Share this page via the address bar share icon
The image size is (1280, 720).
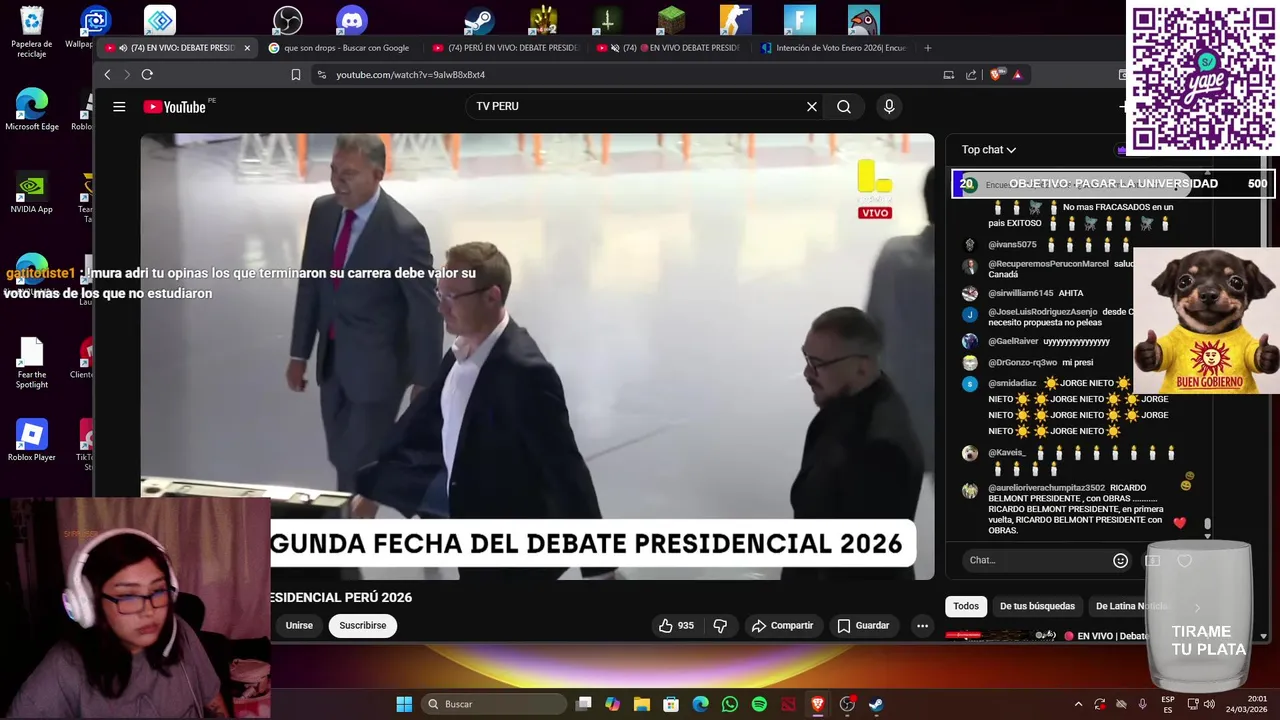(971, 75)
